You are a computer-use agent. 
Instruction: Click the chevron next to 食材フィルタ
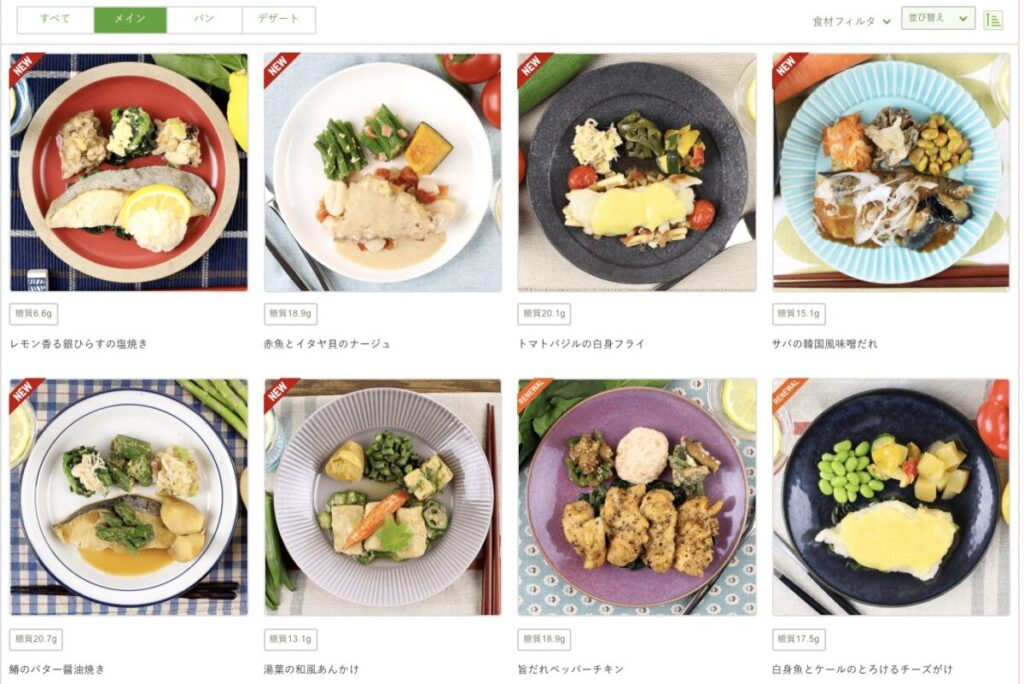pyautogui.click(x=886, y=22)
